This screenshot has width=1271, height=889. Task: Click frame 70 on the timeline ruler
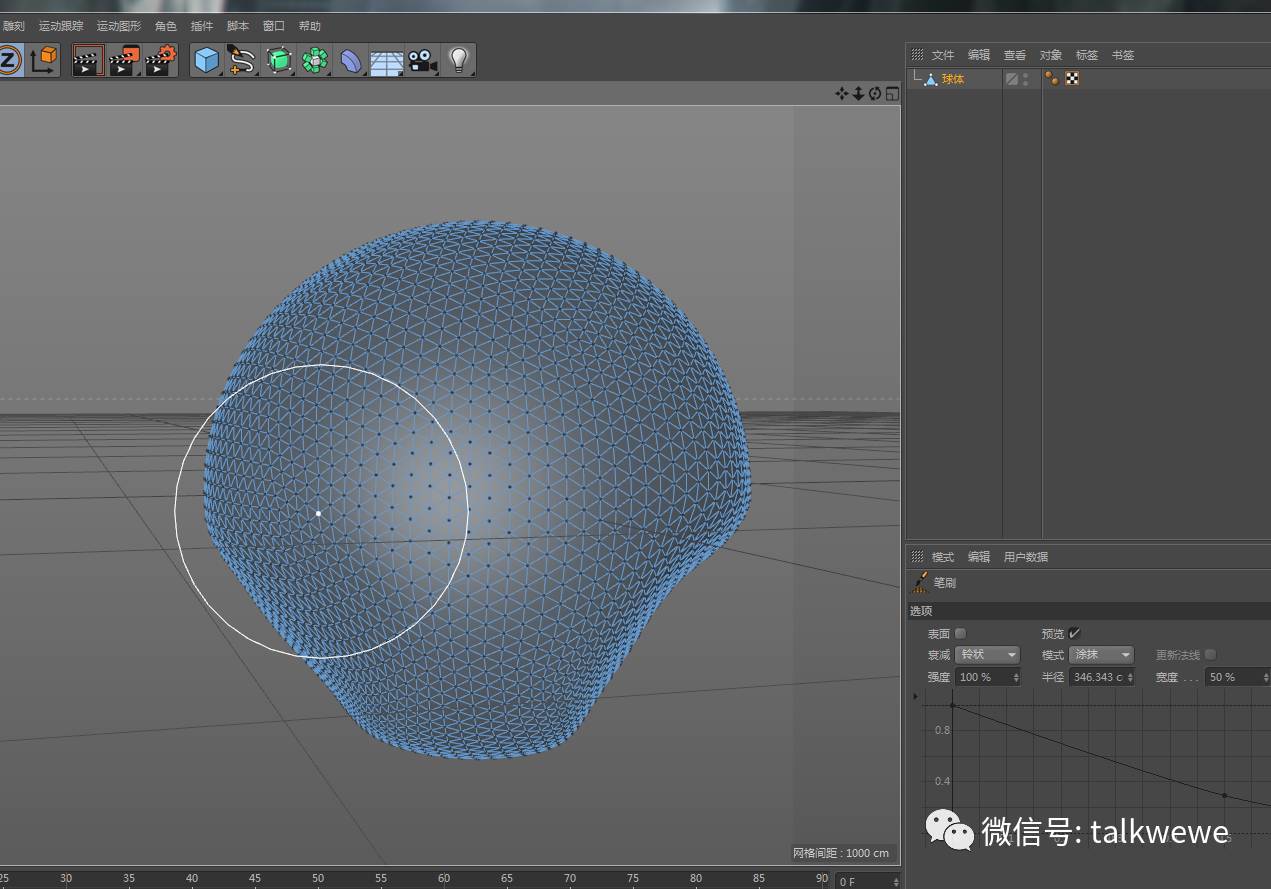click(x=570, y=878)
